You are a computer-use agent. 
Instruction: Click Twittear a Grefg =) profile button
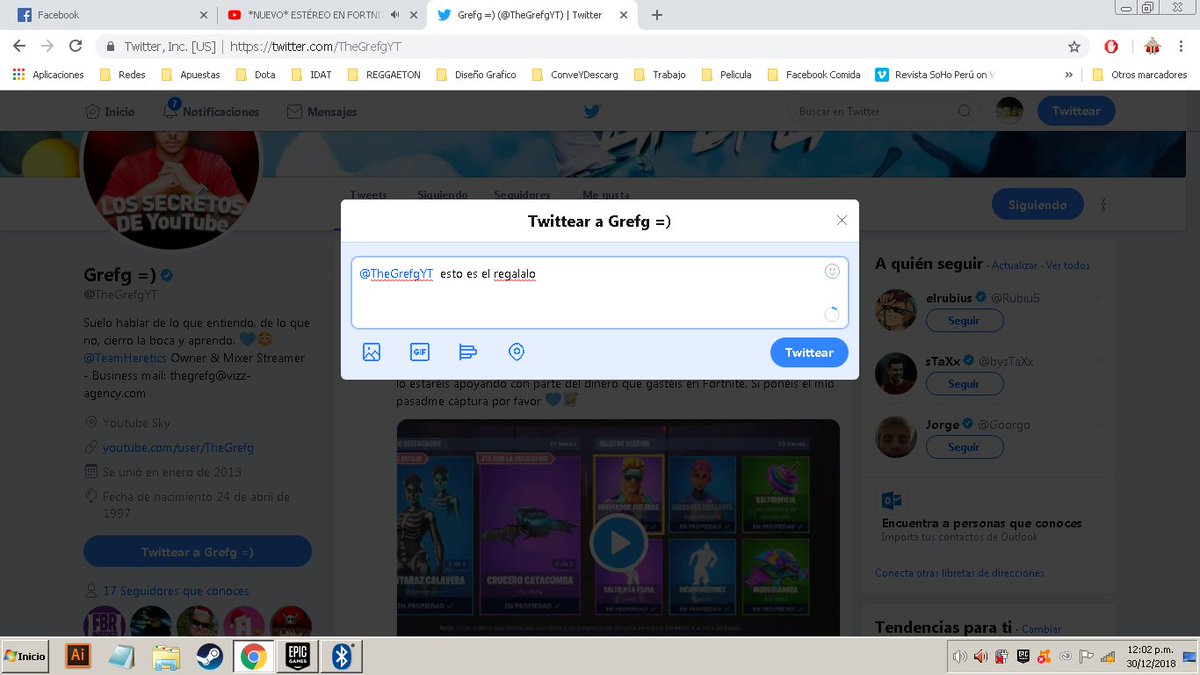coord(197,552)
